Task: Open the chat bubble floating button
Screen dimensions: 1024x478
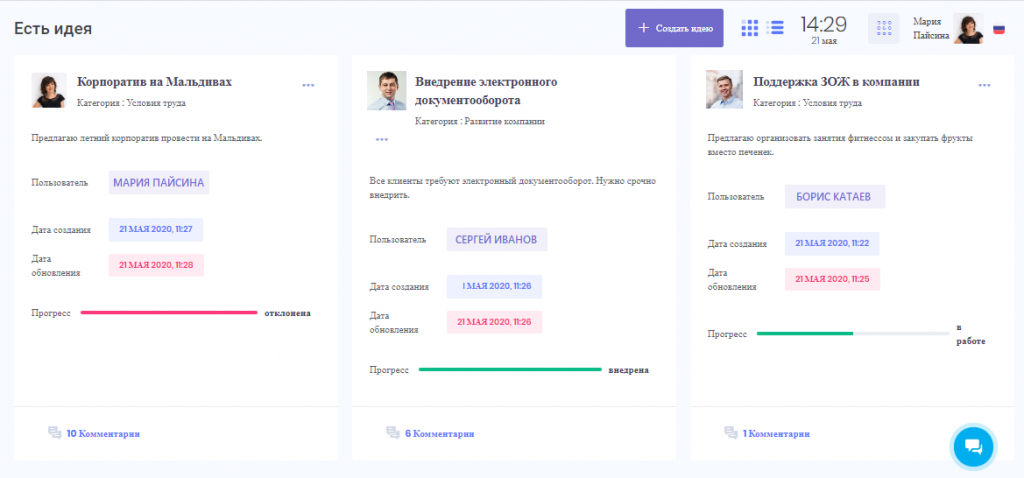Action: click(x=973, y=447)
